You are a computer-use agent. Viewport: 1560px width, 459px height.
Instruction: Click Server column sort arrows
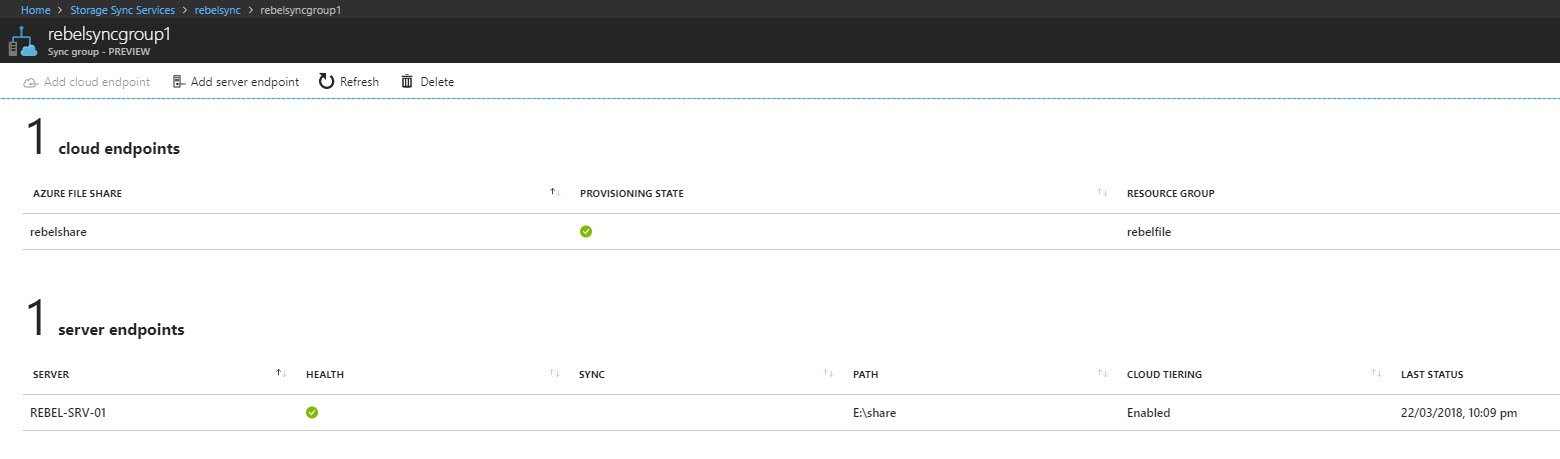(281, 373)
